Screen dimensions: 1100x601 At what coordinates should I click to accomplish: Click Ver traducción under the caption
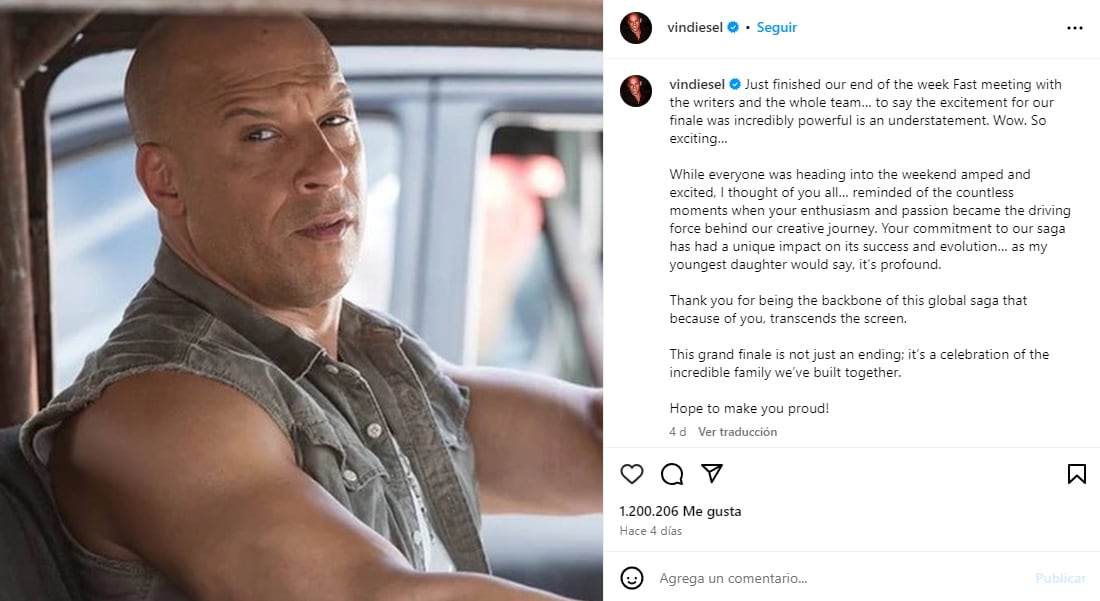[737, 432]
